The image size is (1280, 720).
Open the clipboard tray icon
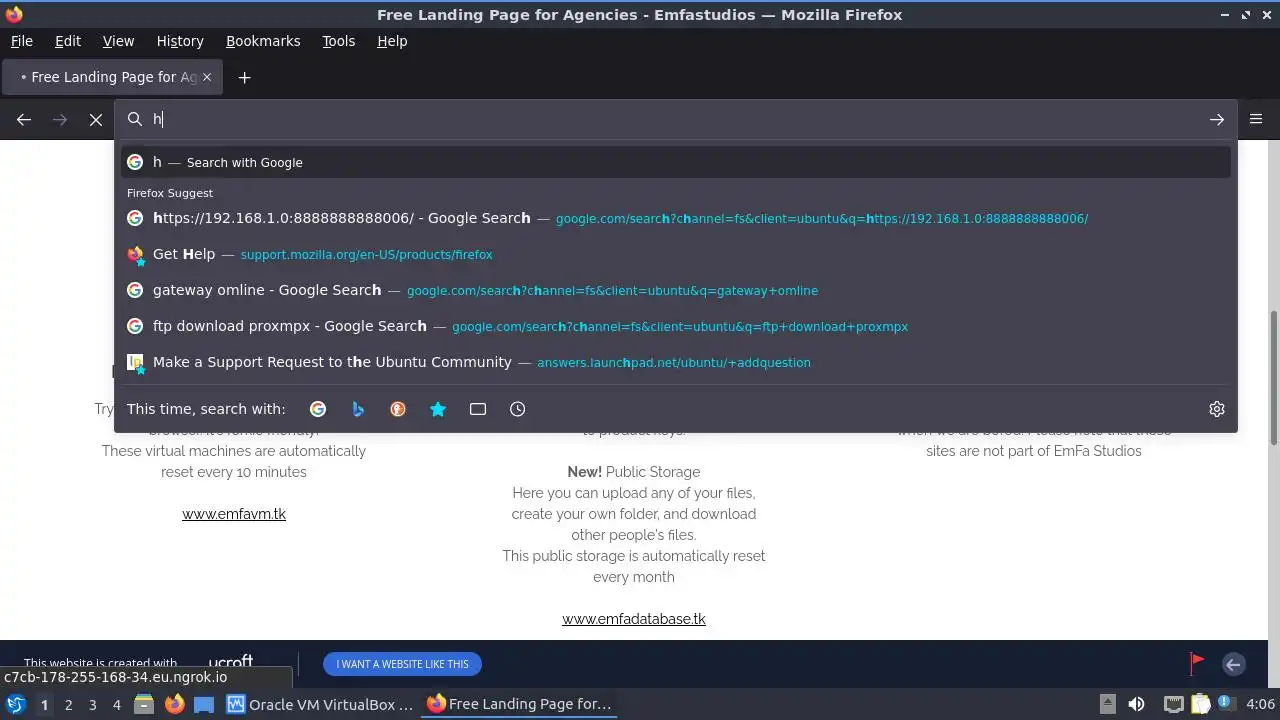point(1200,704)
